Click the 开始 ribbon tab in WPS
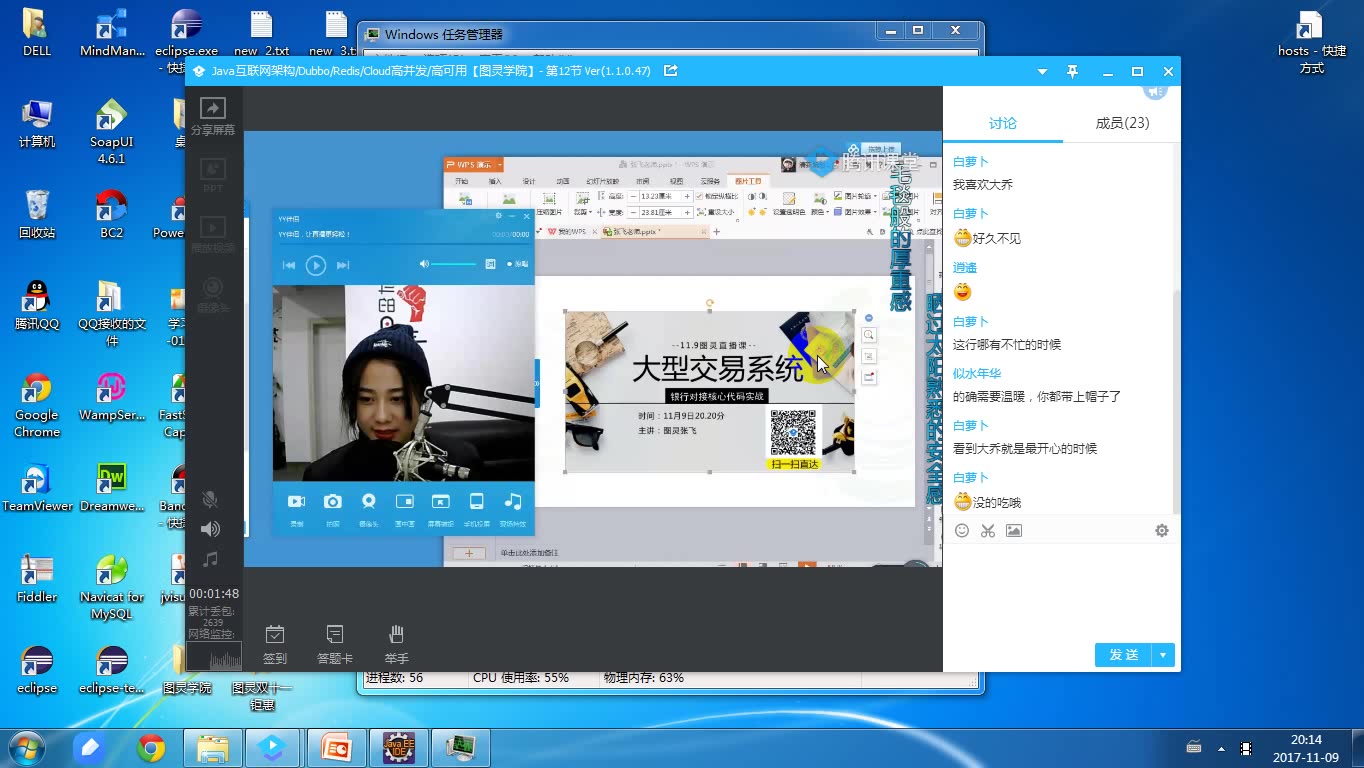 461,181
